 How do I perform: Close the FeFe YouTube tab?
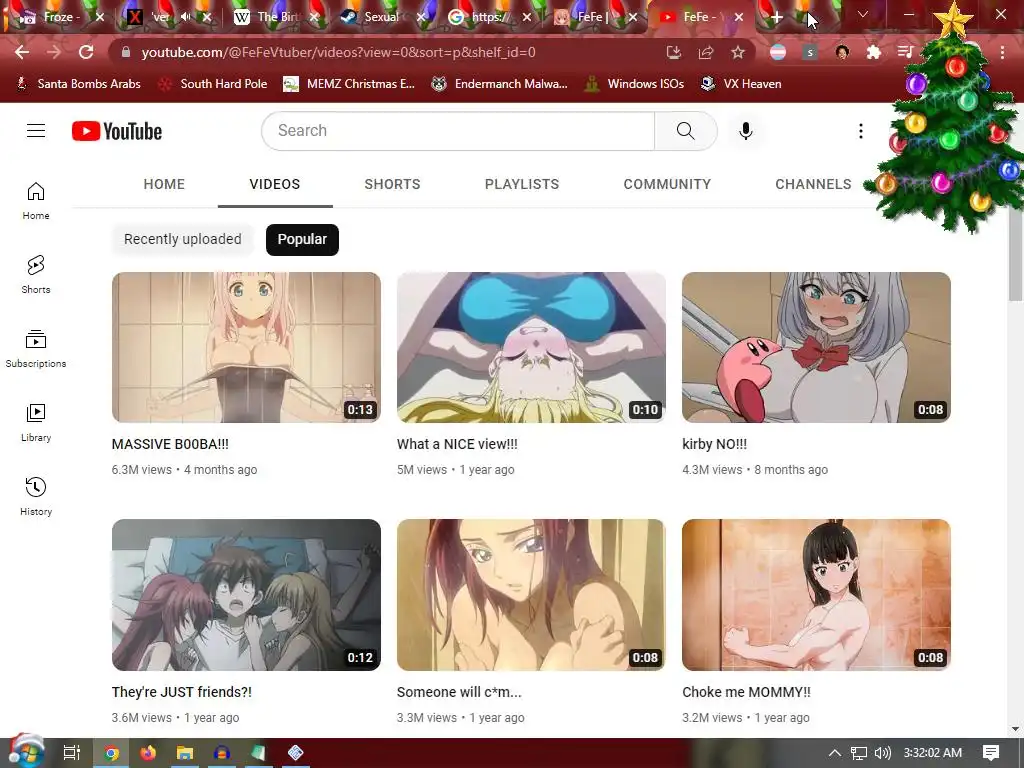(739, 17)
